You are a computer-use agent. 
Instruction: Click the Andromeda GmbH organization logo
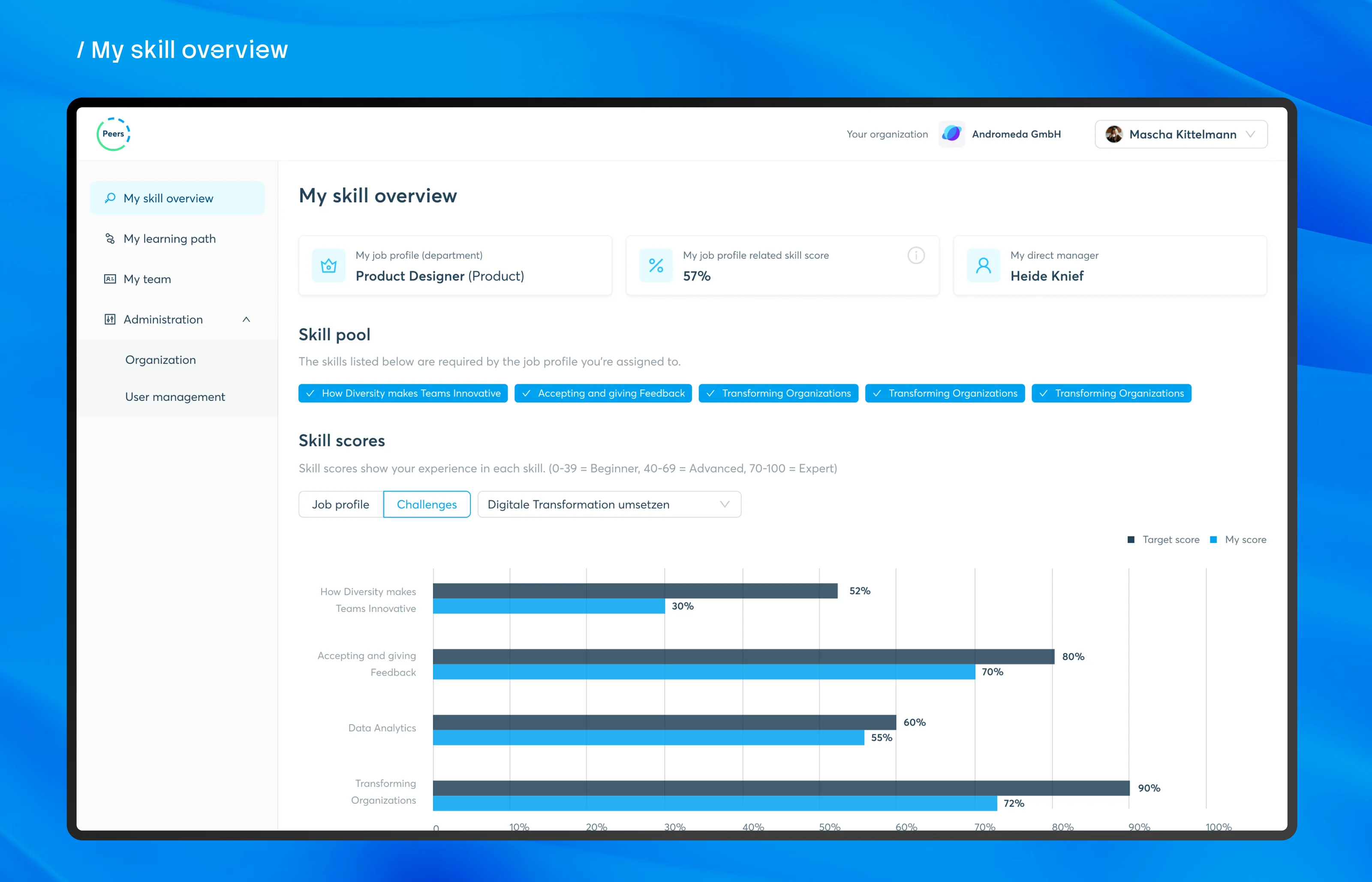click(x=951, y=134)
